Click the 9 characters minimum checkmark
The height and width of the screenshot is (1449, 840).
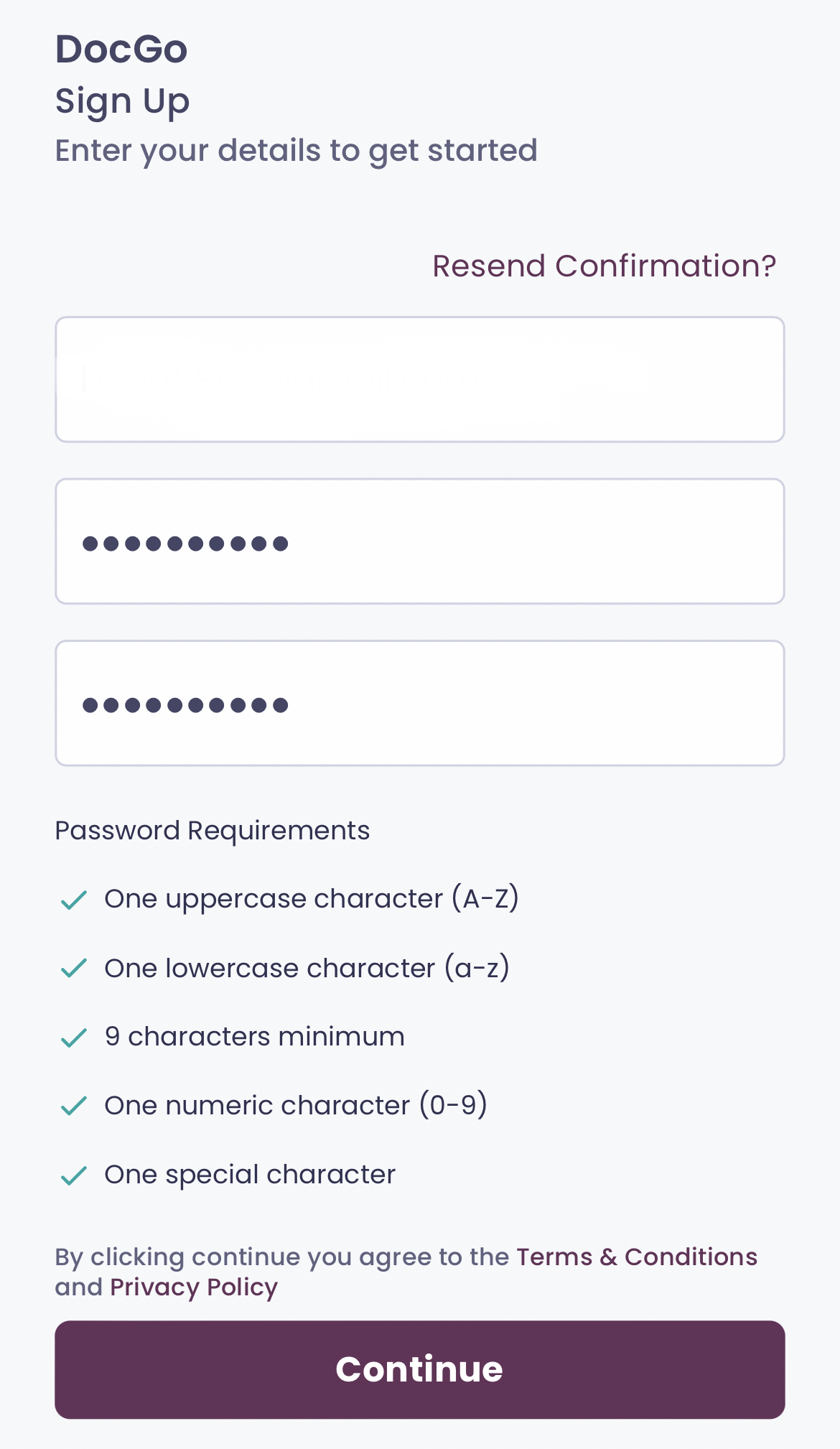click(73, 1038)
